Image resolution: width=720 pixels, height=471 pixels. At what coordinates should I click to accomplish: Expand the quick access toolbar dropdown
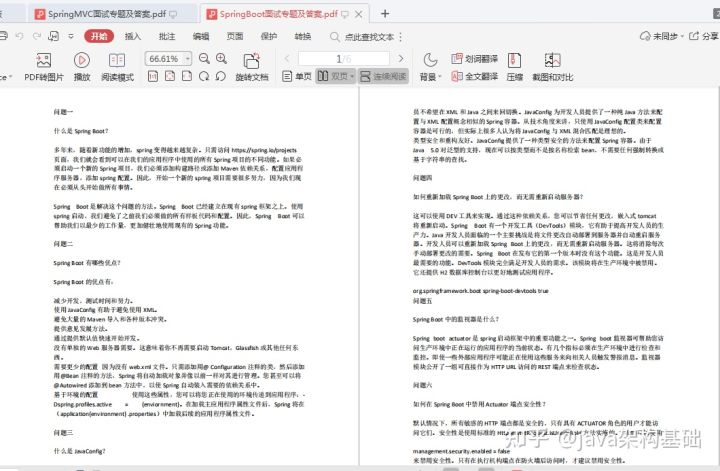(x=71, y=36)
